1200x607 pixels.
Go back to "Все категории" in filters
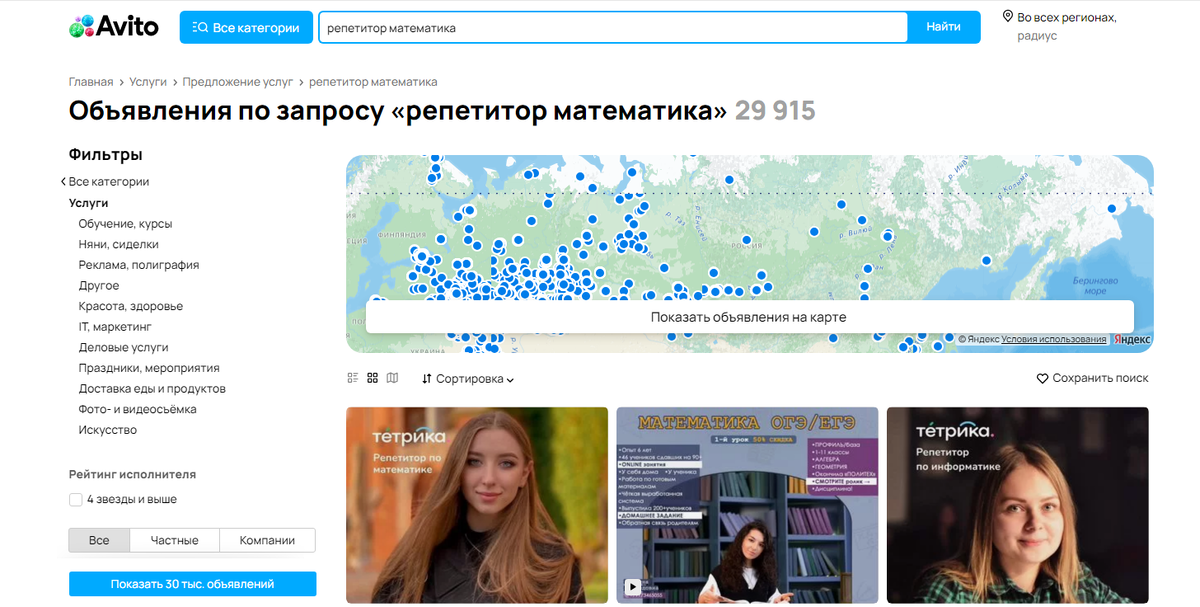coord(105,182)
